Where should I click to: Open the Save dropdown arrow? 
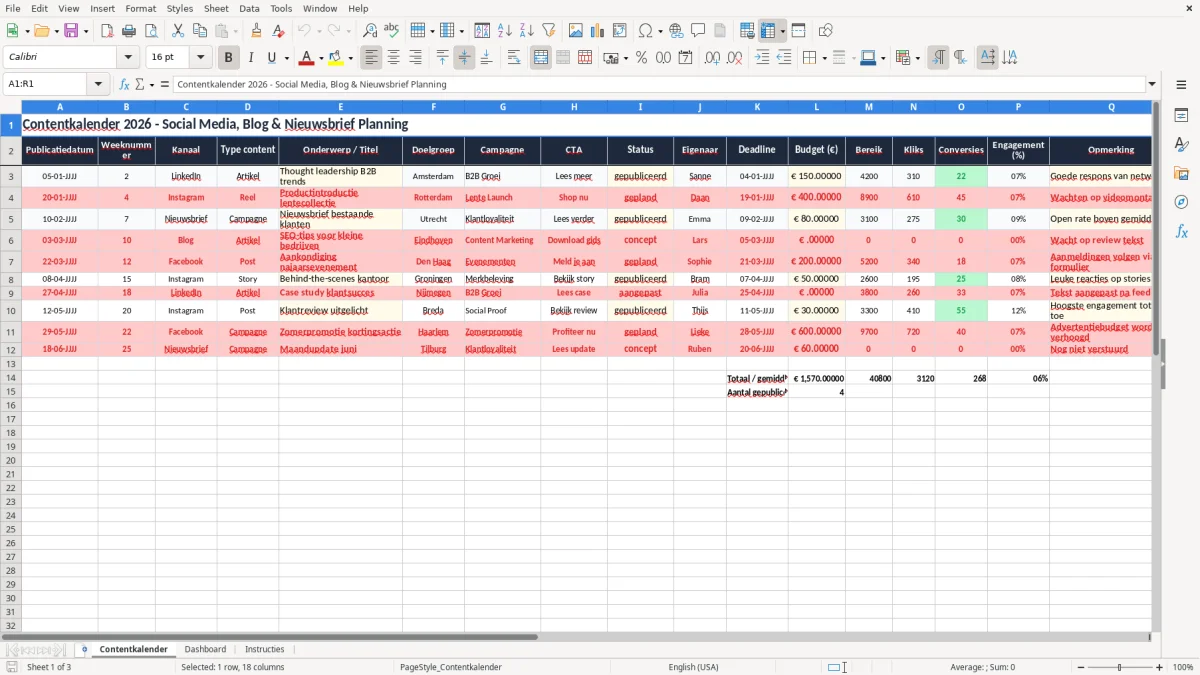point(85,31)
